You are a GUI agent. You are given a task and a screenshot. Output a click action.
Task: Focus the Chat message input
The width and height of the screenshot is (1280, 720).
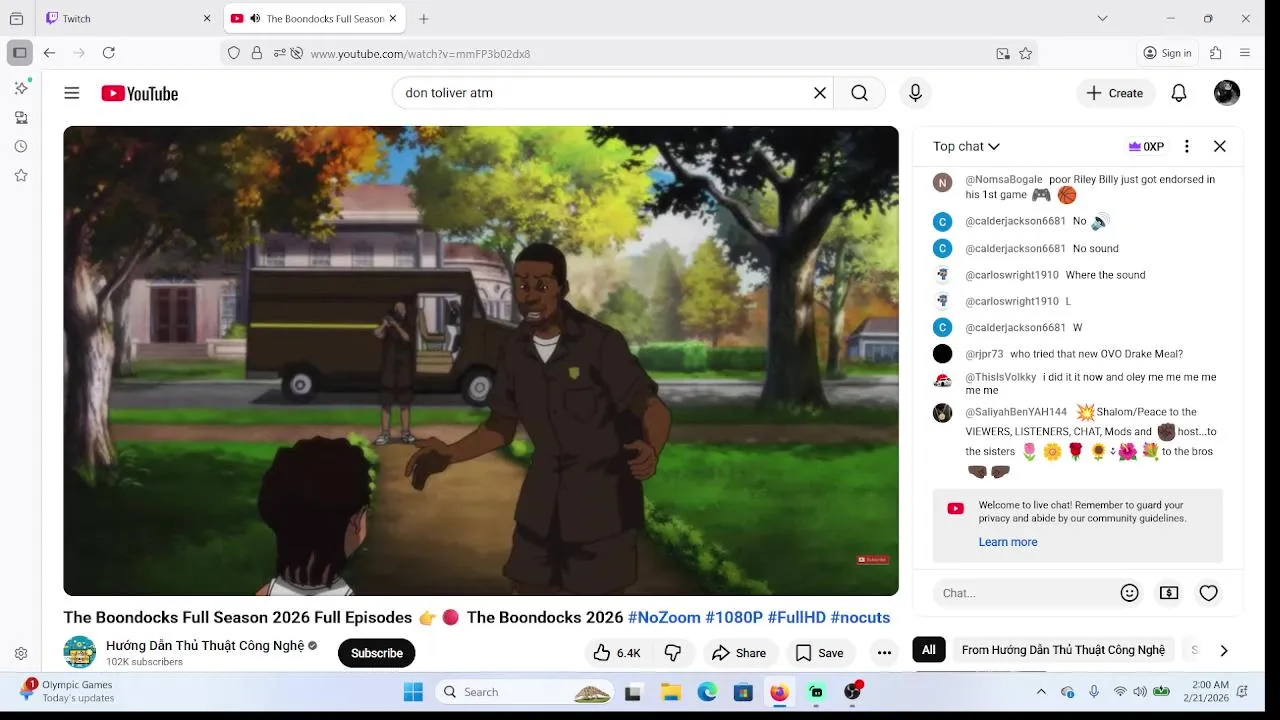(1025, 593)
